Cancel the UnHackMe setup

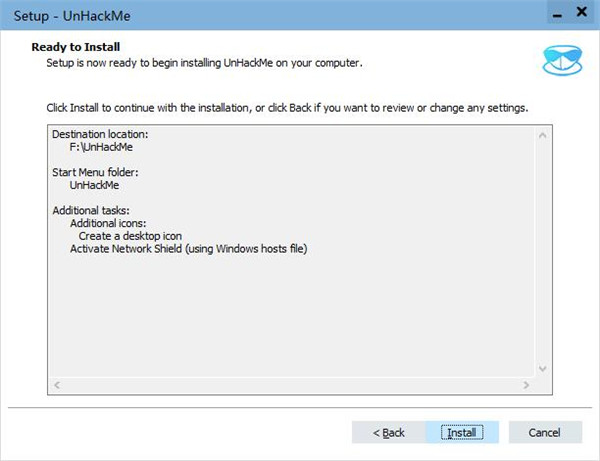click(545, 432)
